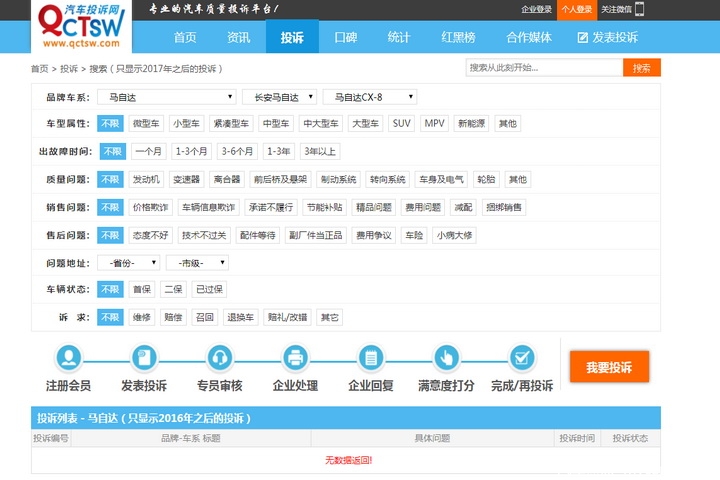The width and height of the screenshot is (720, 480).
Task: Select 紧凑型车 vehicle type filter
Action: pyautogui.click(x=231, y=124)
